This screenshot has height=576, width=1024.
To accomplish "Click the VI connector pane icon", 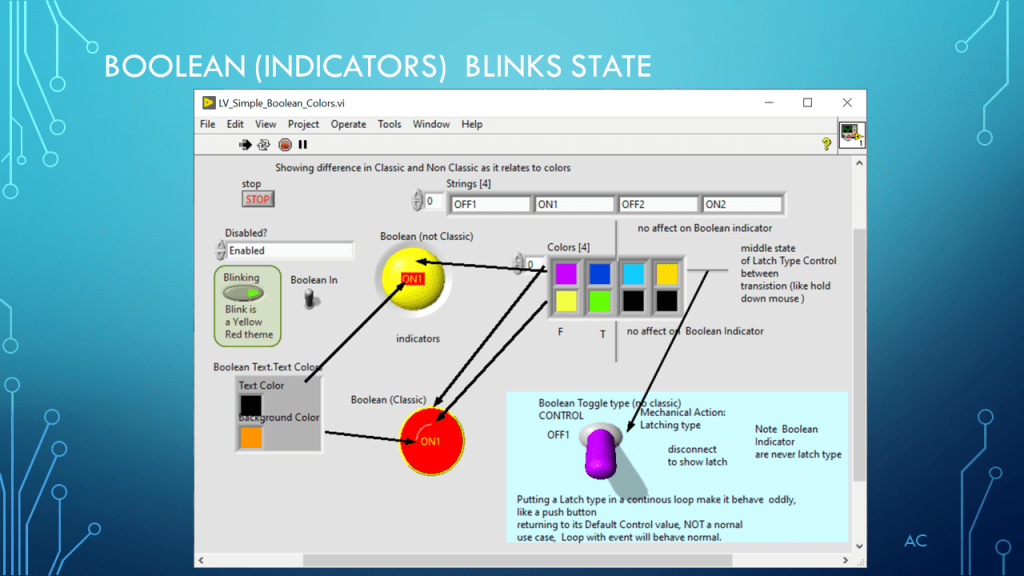I will tap(850, 135).
